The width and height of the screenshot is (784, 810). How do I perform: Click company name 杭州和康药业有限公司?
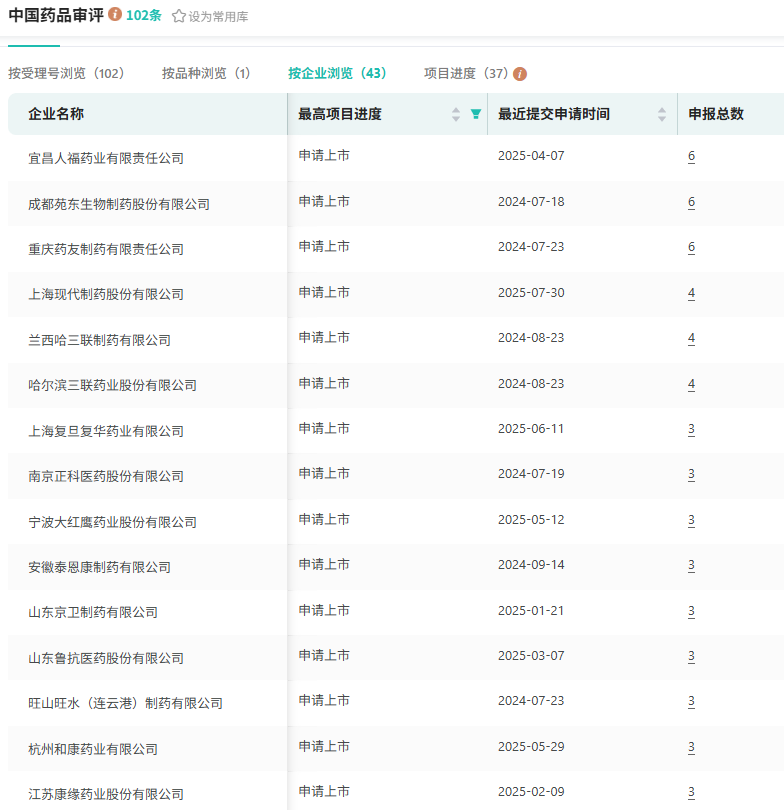[93, 749]
